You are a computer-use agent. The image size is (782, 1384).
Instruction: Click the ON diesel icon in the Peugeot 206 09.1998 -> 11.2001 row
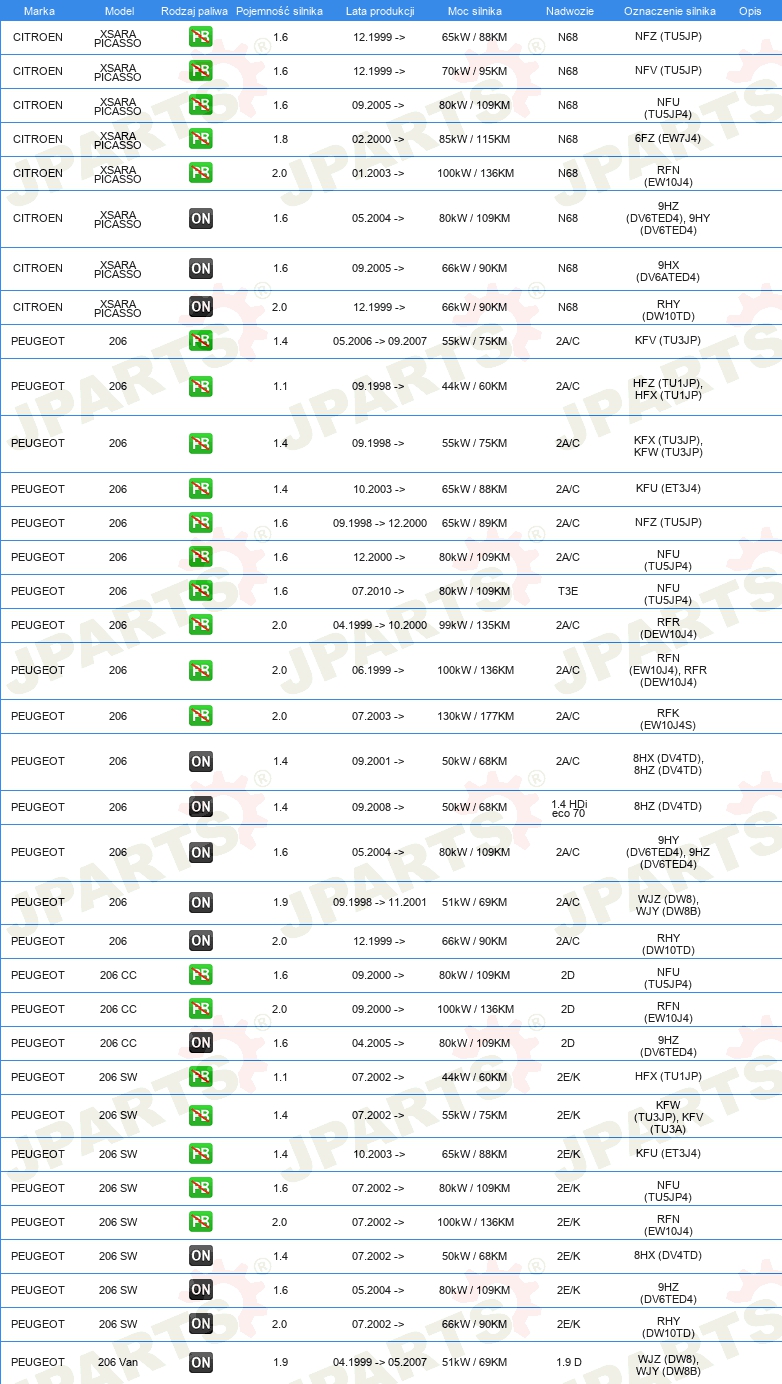(x=201, y=902)
